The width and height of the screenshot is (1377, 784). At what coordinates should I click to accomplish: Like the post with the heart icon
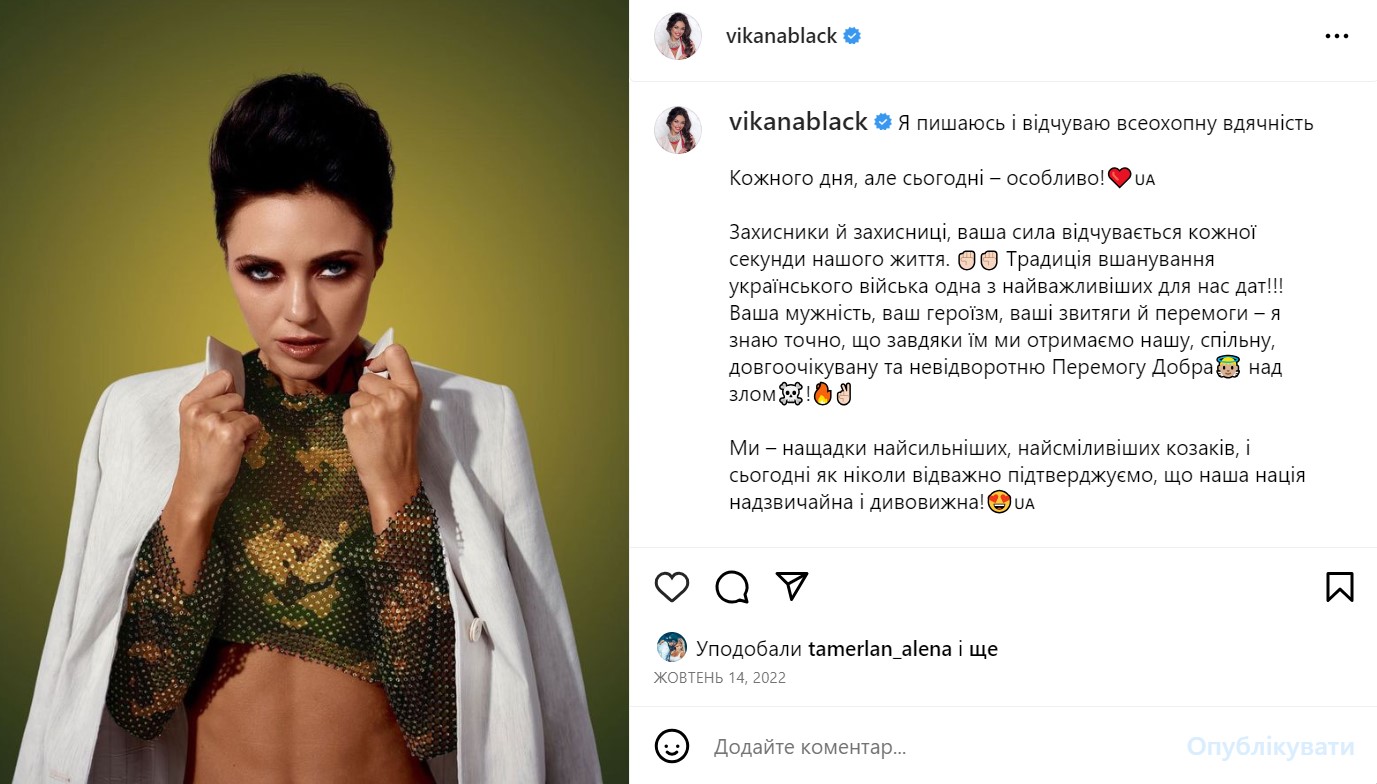672,586
